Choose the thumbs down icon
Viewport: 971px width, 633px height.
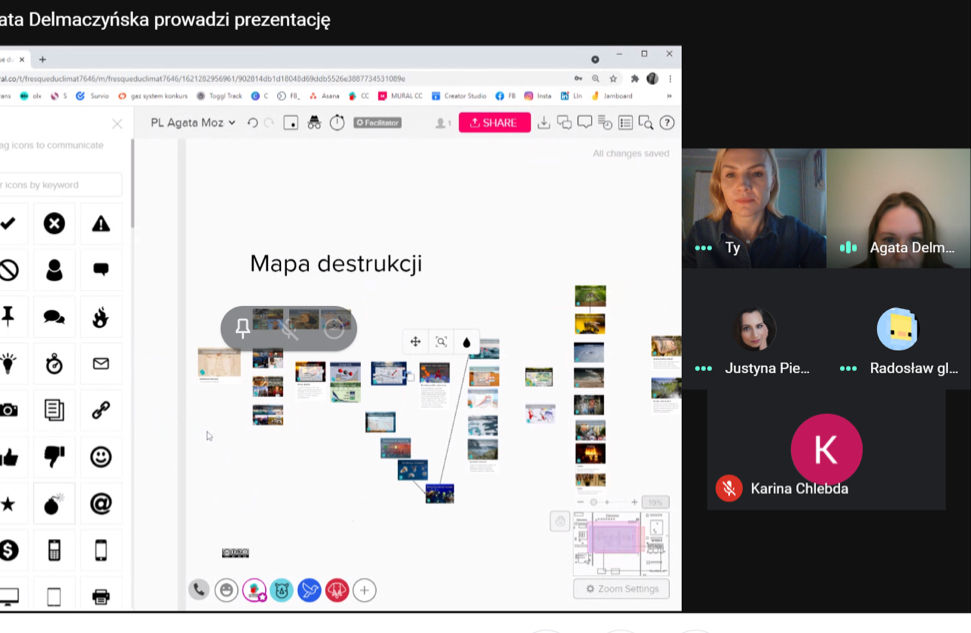pos(54,457)
